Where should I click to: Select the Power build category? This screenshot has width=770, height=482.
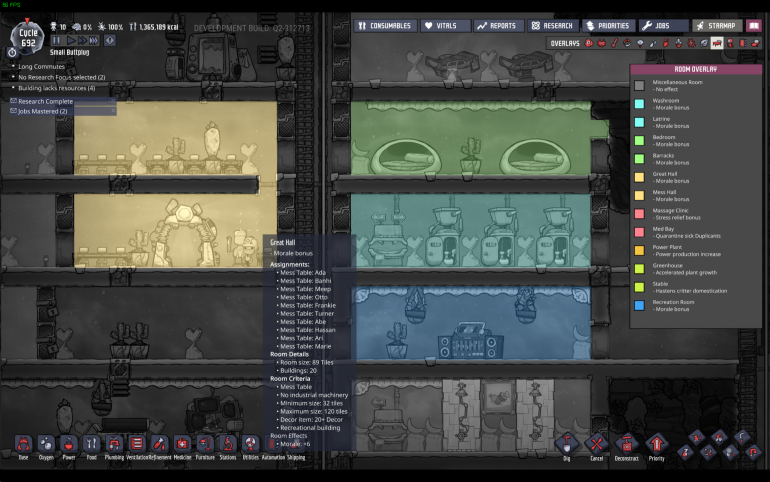click(x=69, y=444)
